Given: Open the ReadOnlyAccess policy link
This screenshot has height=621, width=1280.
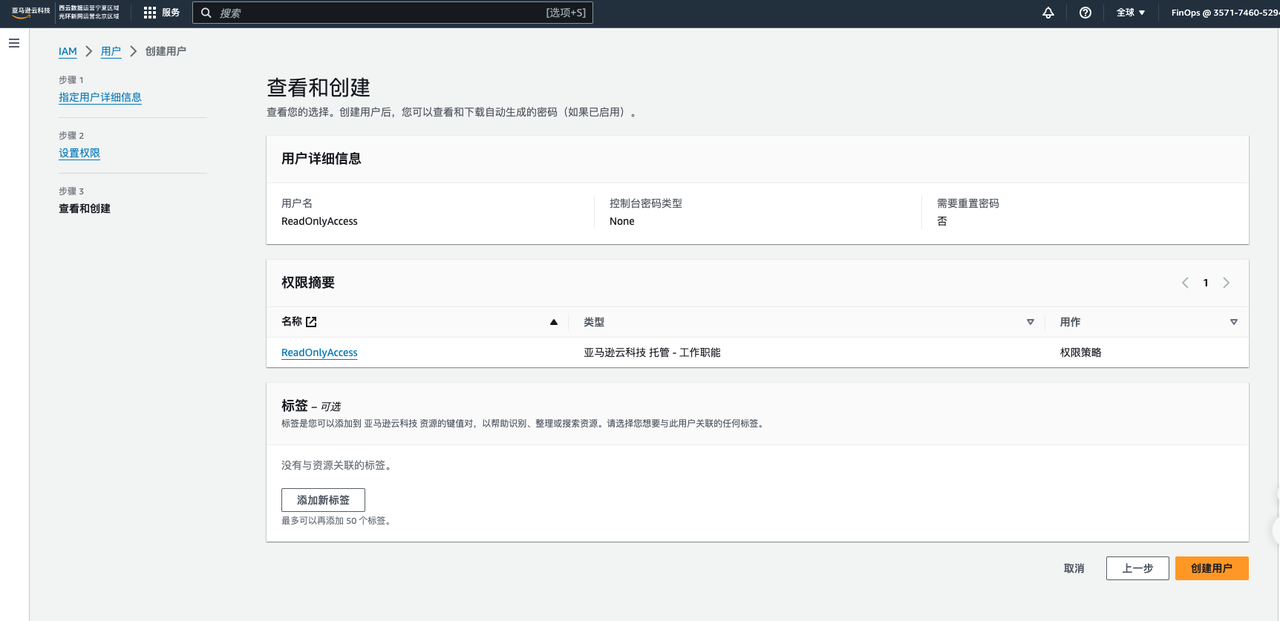Looking at the screenshot, I should point(319,353).
